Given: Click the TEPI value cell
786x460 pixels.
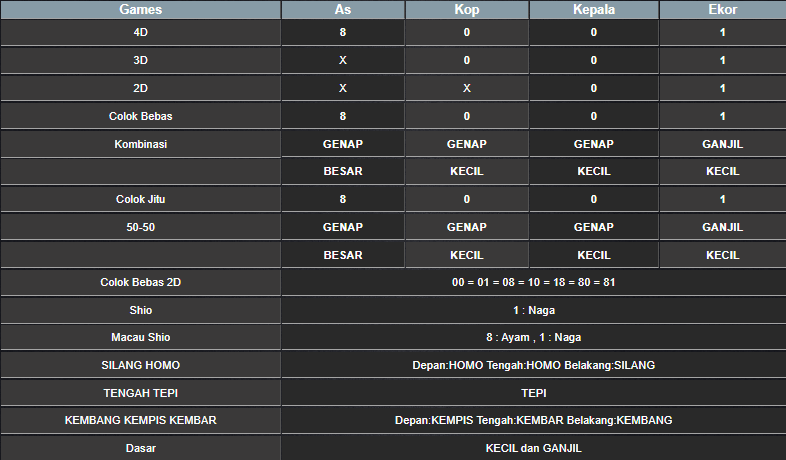Looking at the screenshot, I should tap(533, 393).
